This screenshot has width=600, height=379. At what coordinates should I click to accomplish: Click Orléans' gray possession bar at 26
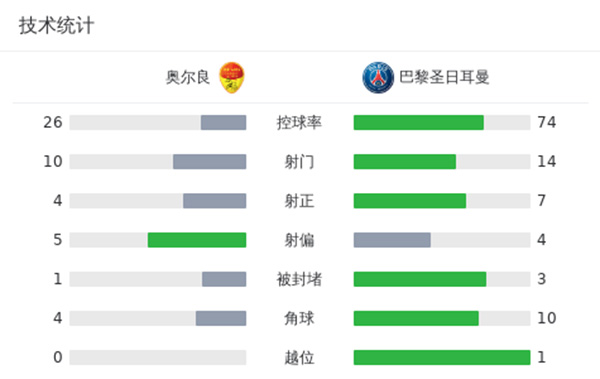(223, 123)
